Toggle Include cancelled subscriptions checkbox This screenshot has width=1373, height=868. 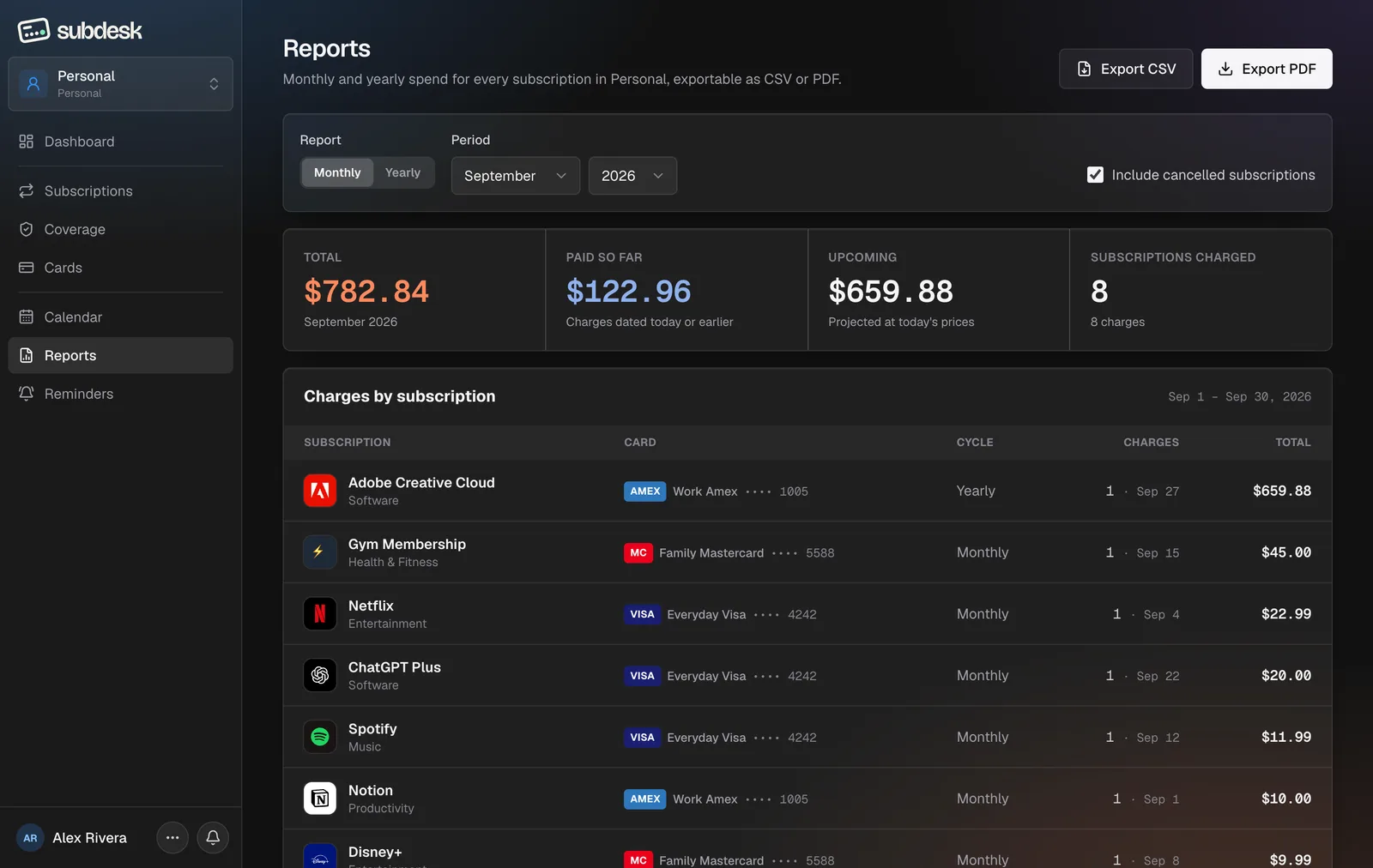click(1095, 175)
